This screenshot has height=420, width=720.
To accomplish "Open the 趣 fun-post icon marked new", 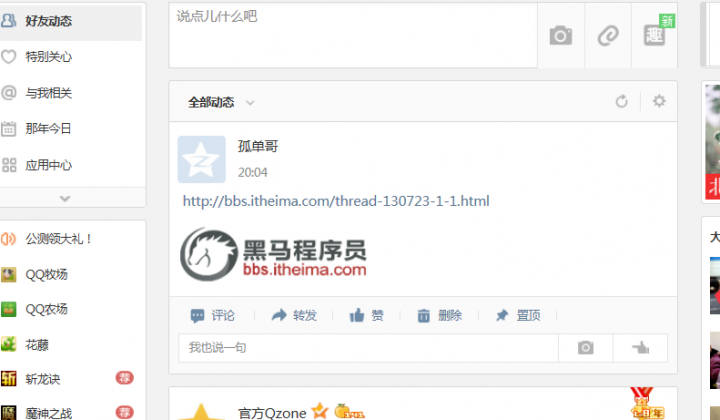I will 654,35.
